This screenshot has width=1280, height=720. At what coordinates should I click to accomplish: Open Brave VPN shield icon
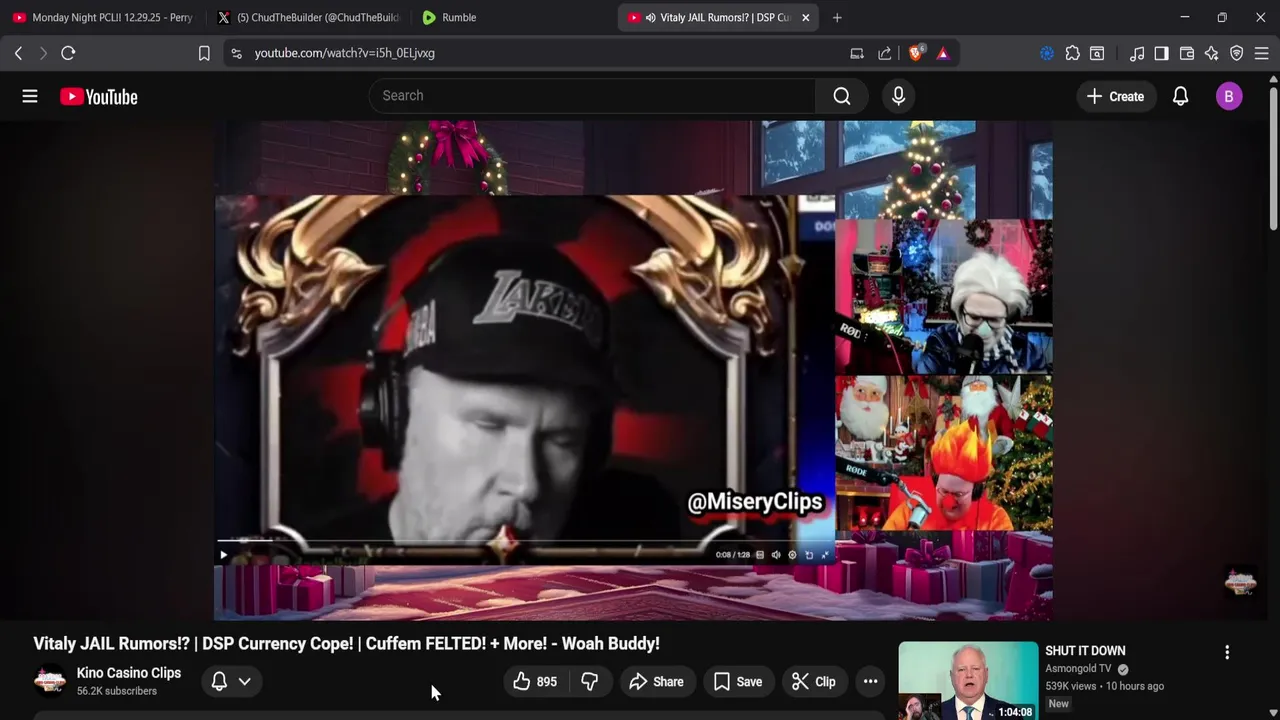1237,53
